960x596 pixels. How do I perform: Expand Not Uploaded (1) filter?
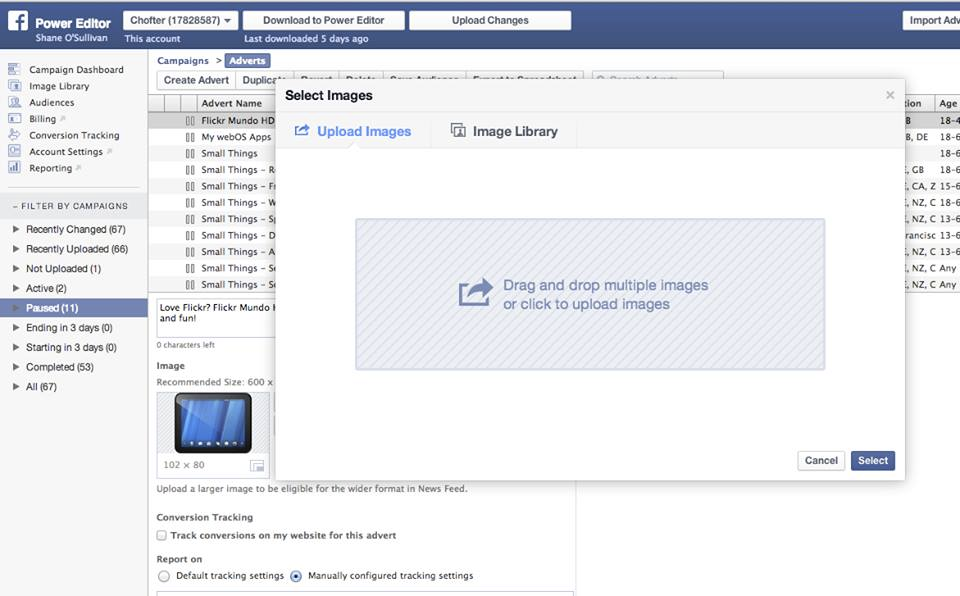click(x=16, y=268)
